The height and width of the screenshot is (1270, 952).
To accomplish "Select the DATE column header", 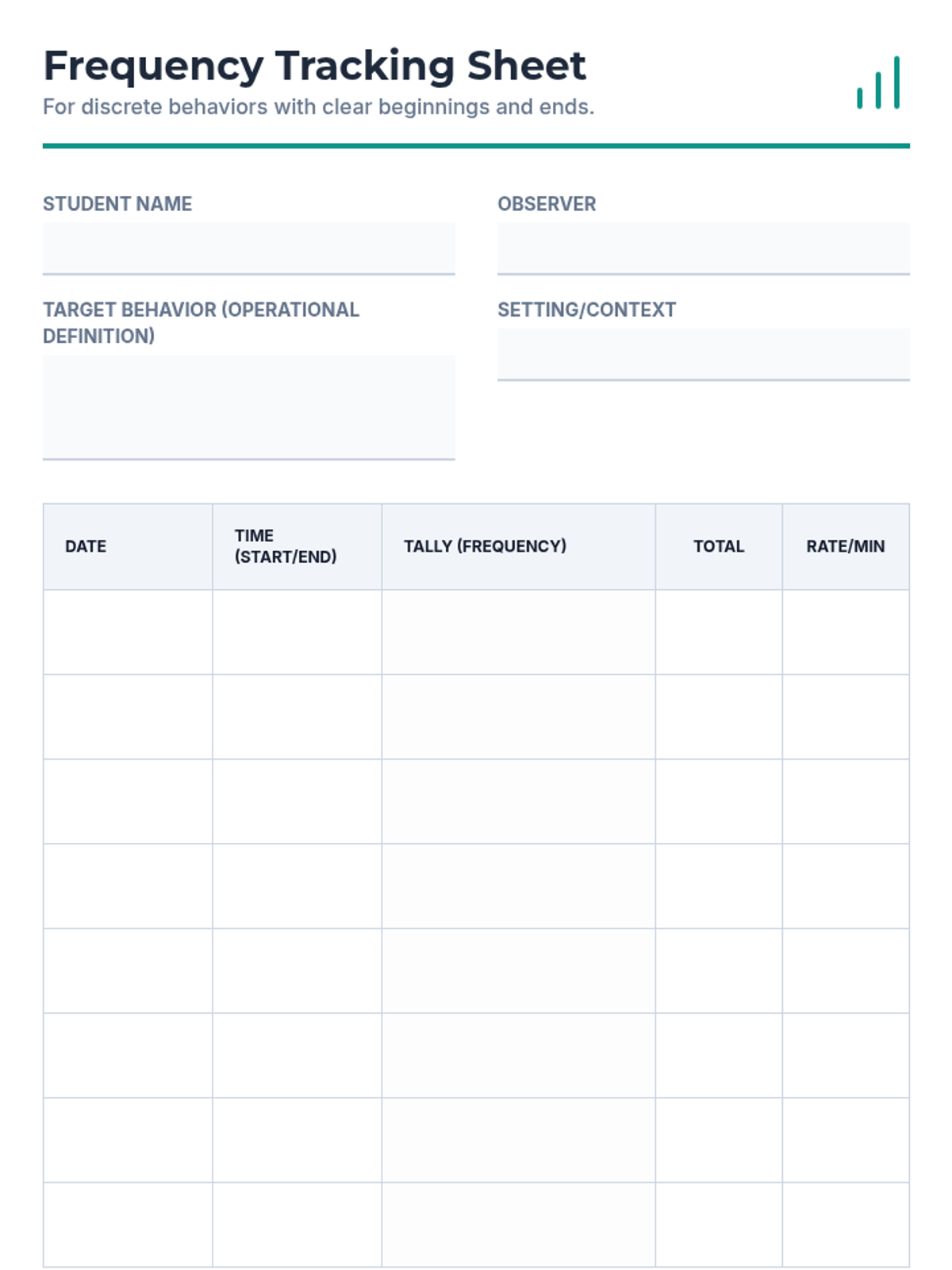I will pos(128,546).
